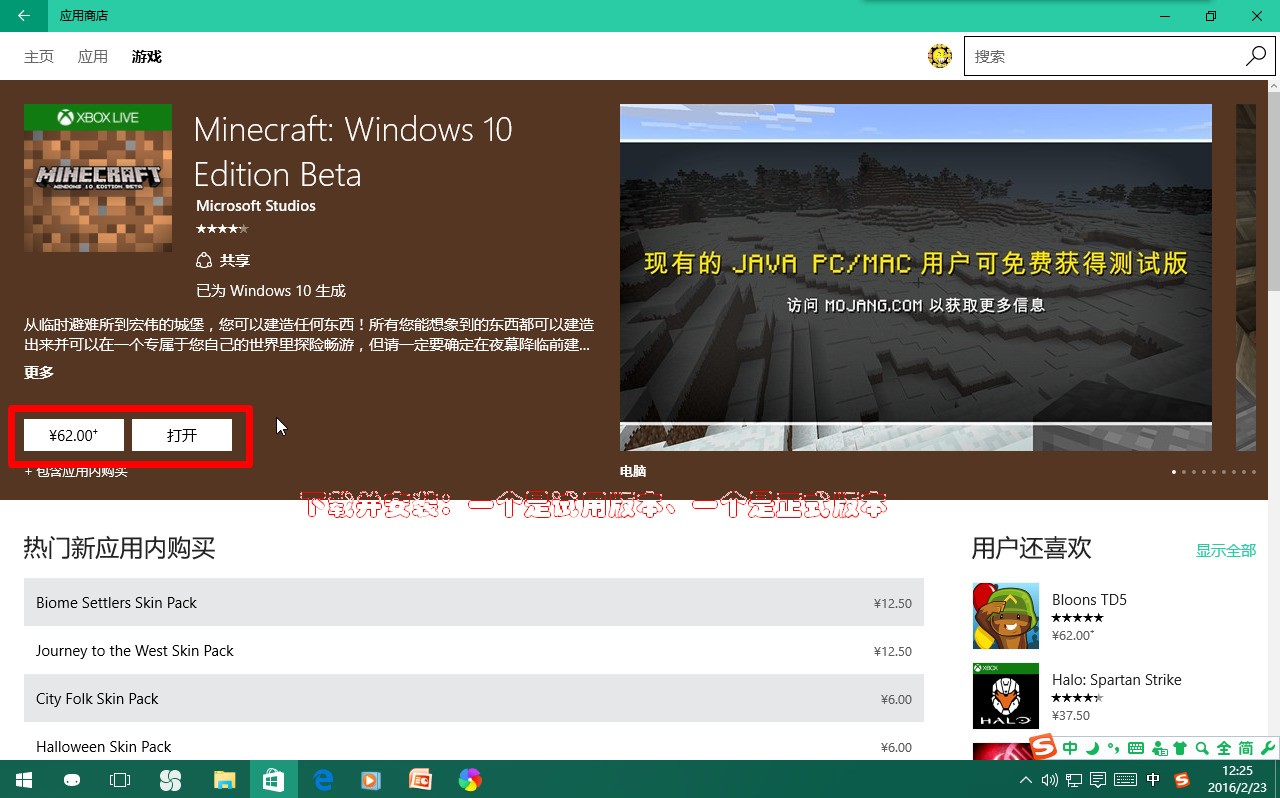Click the Bloons TD5 app icon

pos(1005,616)
